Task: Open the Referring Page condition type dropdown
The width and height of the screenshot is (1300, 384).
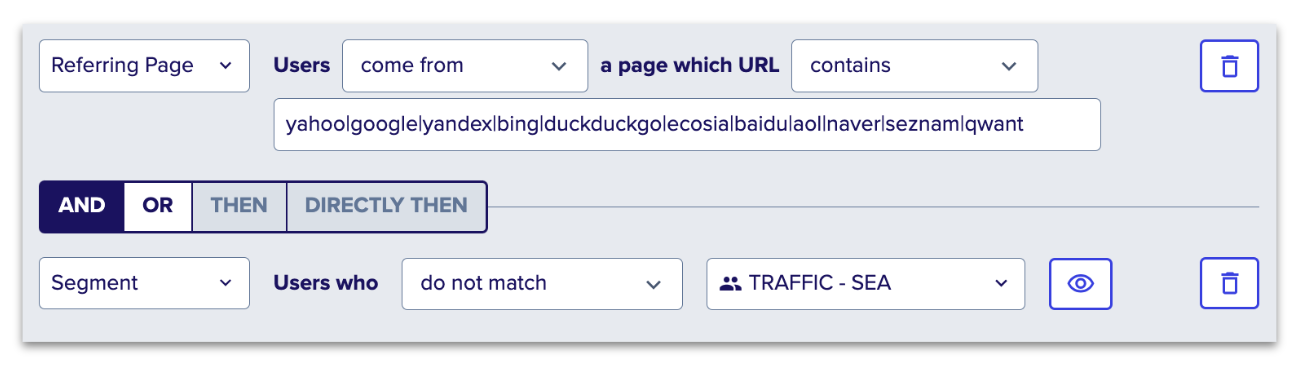Action: coord(144,66)
